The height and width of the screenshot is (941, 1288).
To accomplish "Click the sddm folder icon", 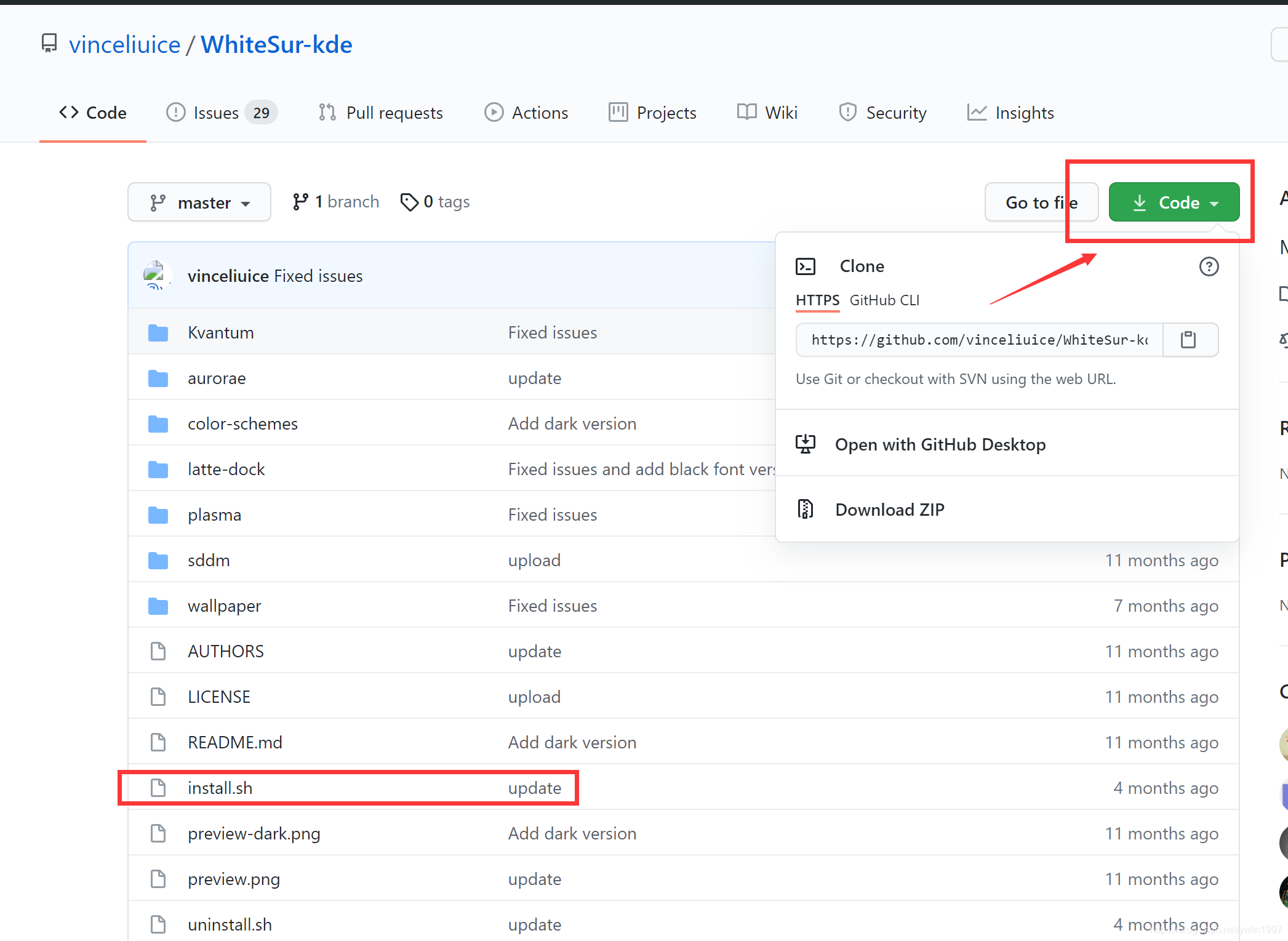I will 158,560.
